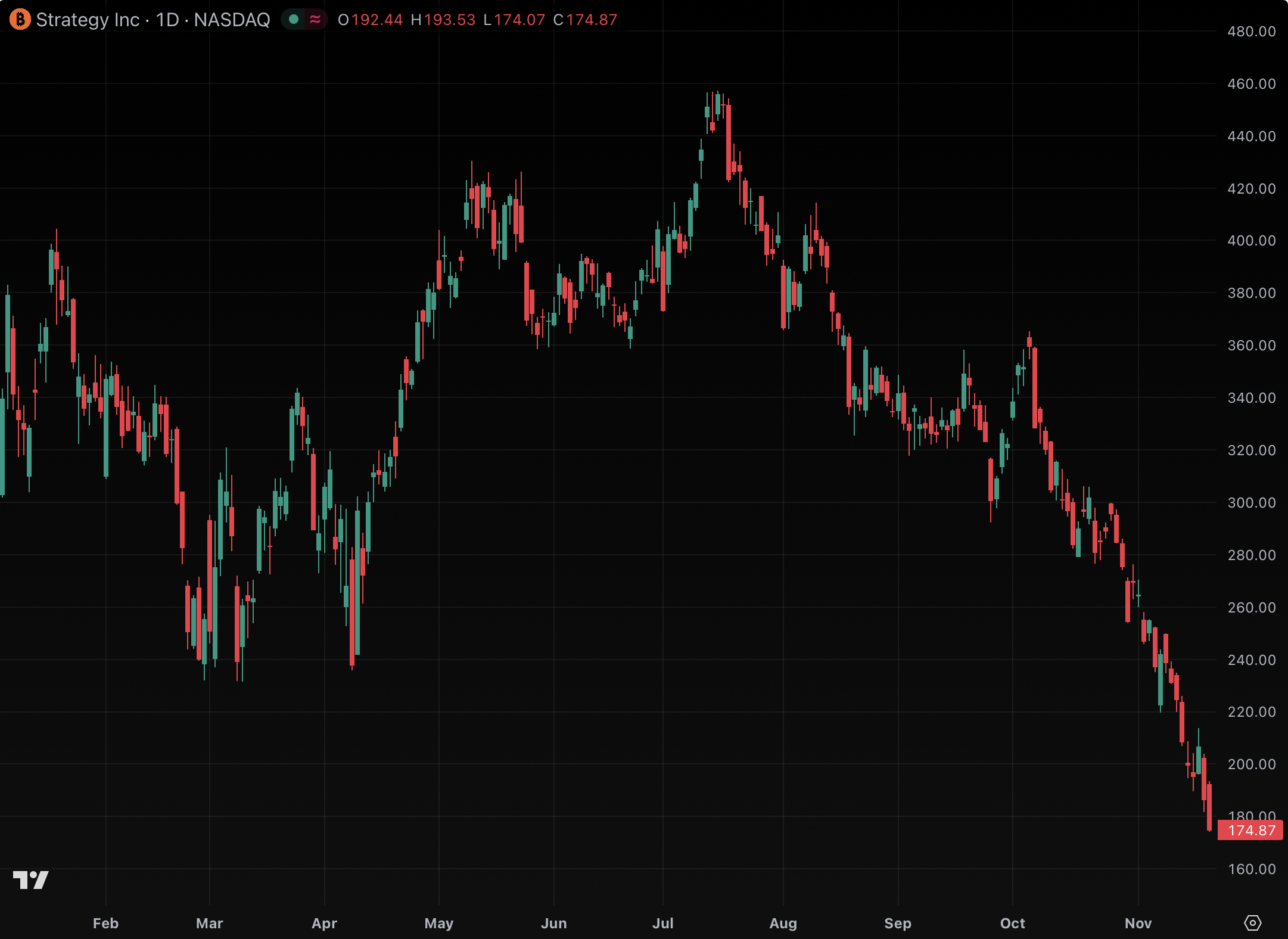
Task: Click the high price value H193.53
Action: tap(443, 20)
